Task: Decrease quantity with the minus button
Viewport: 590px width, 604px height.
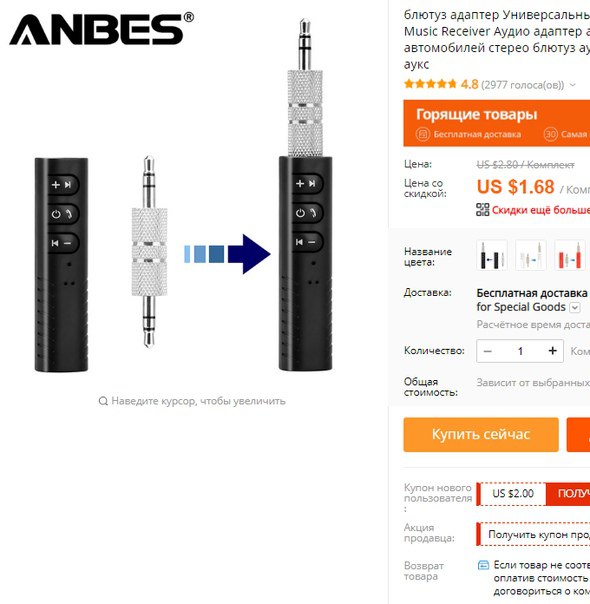Action: click(x=488, y=351)
